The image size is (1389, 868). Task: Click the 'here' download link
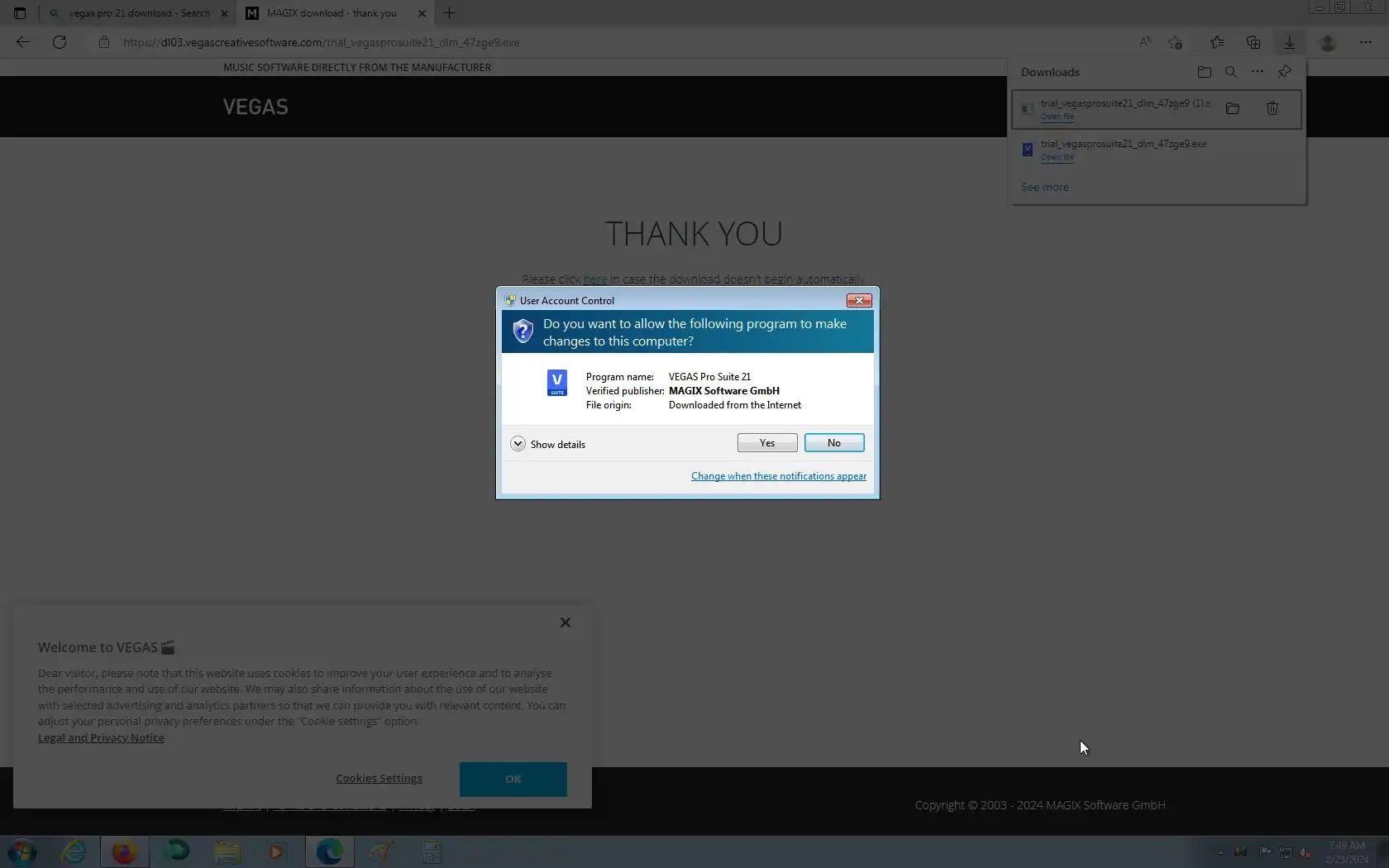pyautogui.click(x=595, y=279)
